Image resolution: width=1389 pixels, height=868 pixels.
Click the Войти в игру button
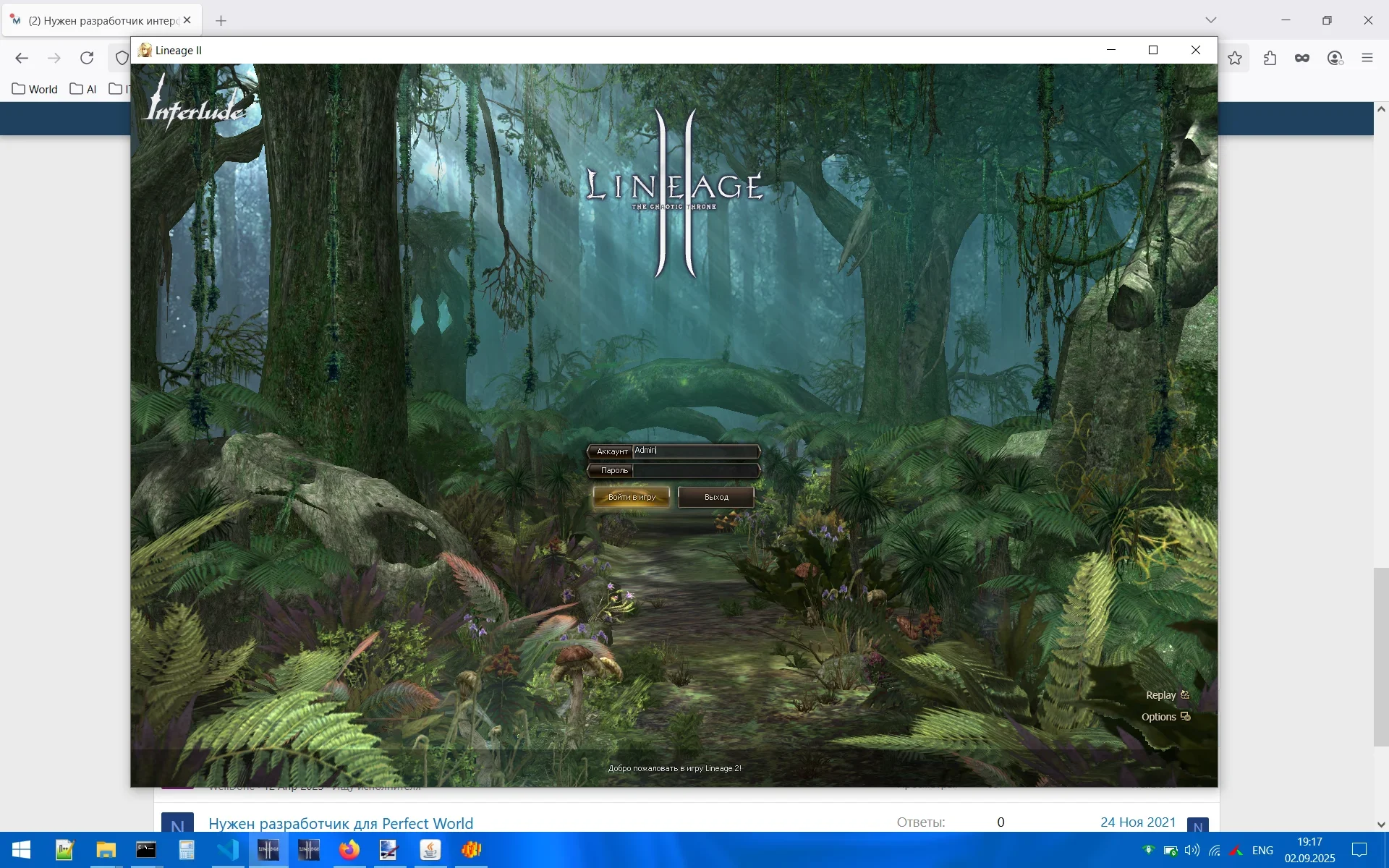632,497
